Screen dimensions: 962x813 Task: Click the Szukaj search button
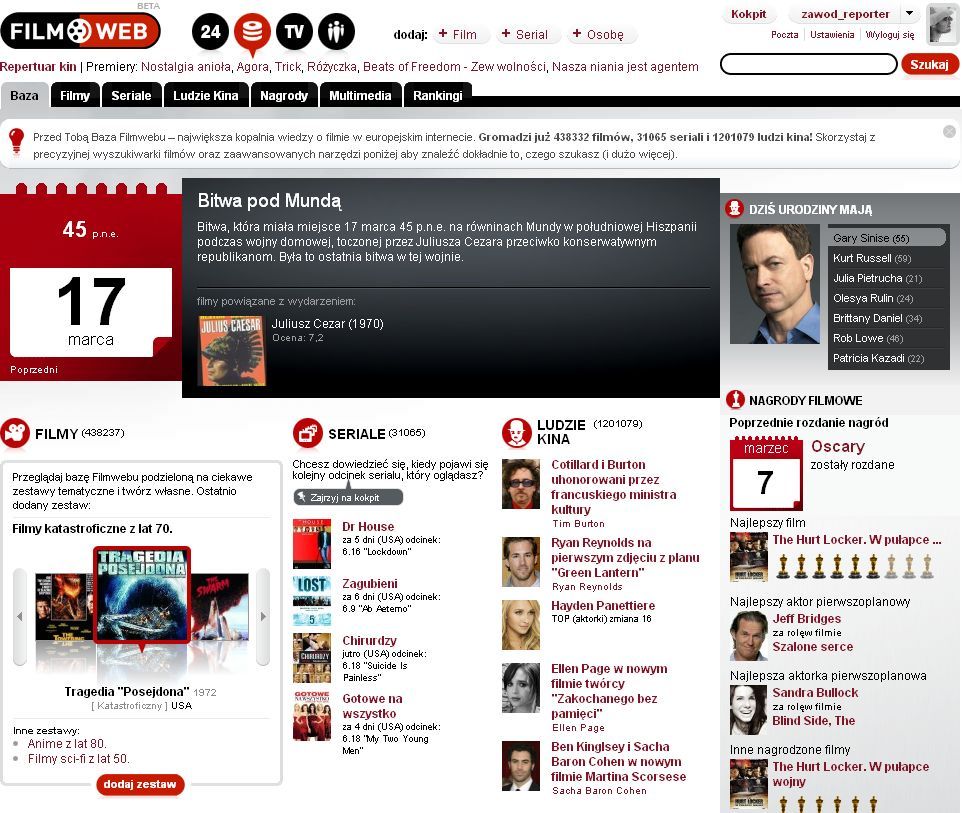pyautogui.click(x=929, y=64)
